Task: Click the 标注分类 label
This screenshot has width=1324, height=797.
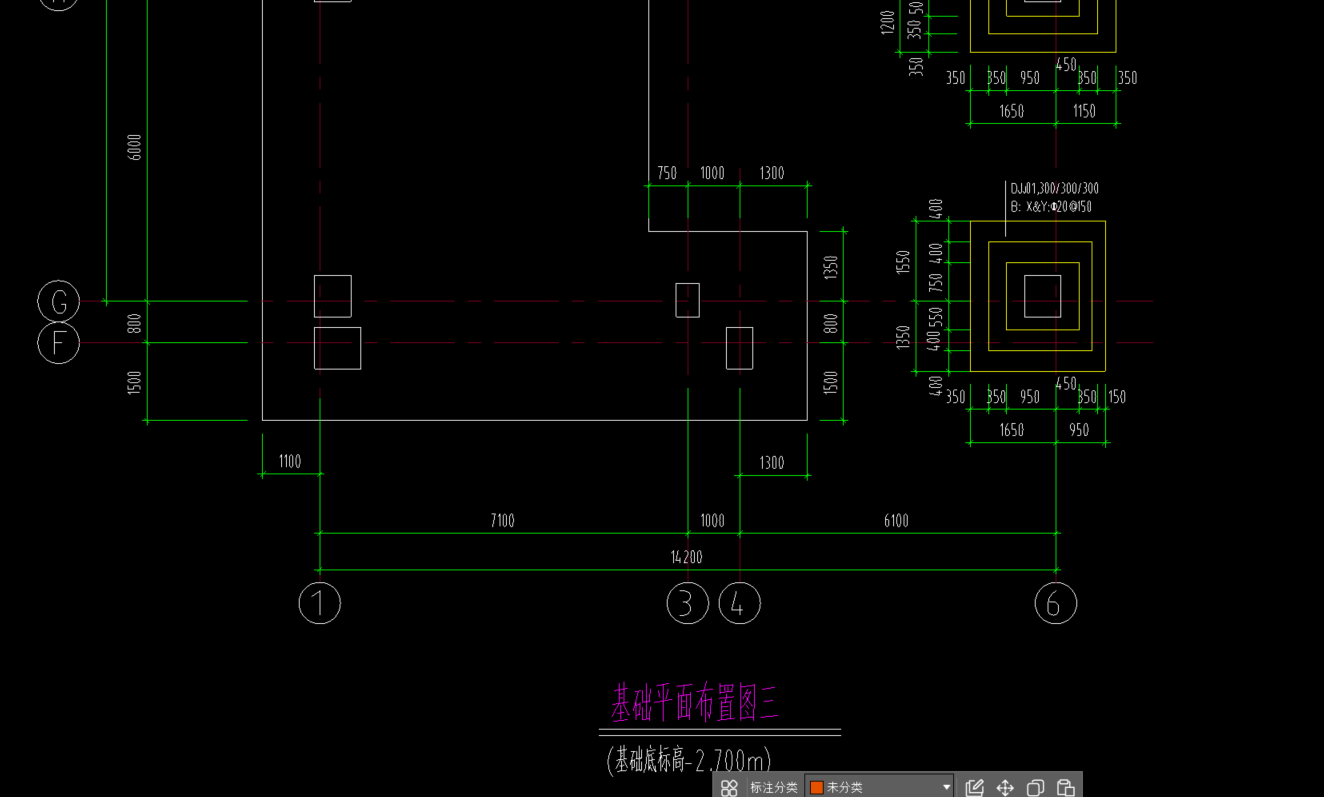Action: (774, 788)
